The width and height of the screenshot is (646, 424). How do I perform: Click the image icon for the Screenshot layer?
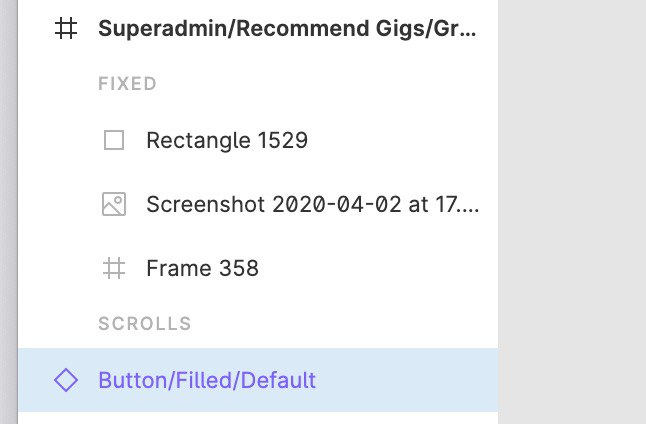pyautogui.click(x=114, y=204)
